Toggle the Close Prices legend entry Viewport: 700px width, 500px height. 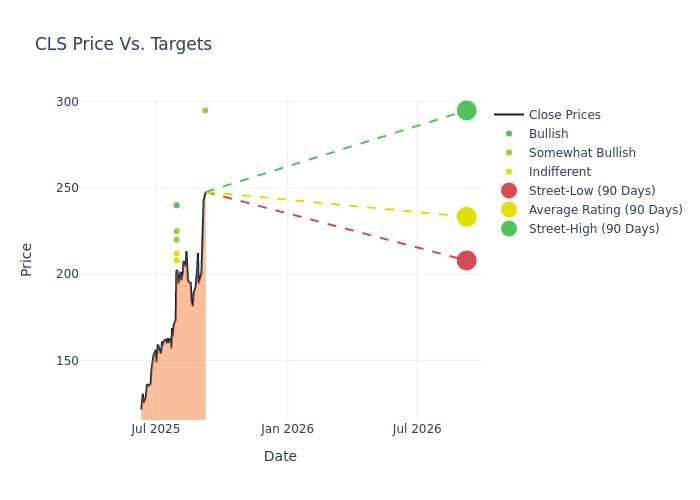tap(547, 115)
